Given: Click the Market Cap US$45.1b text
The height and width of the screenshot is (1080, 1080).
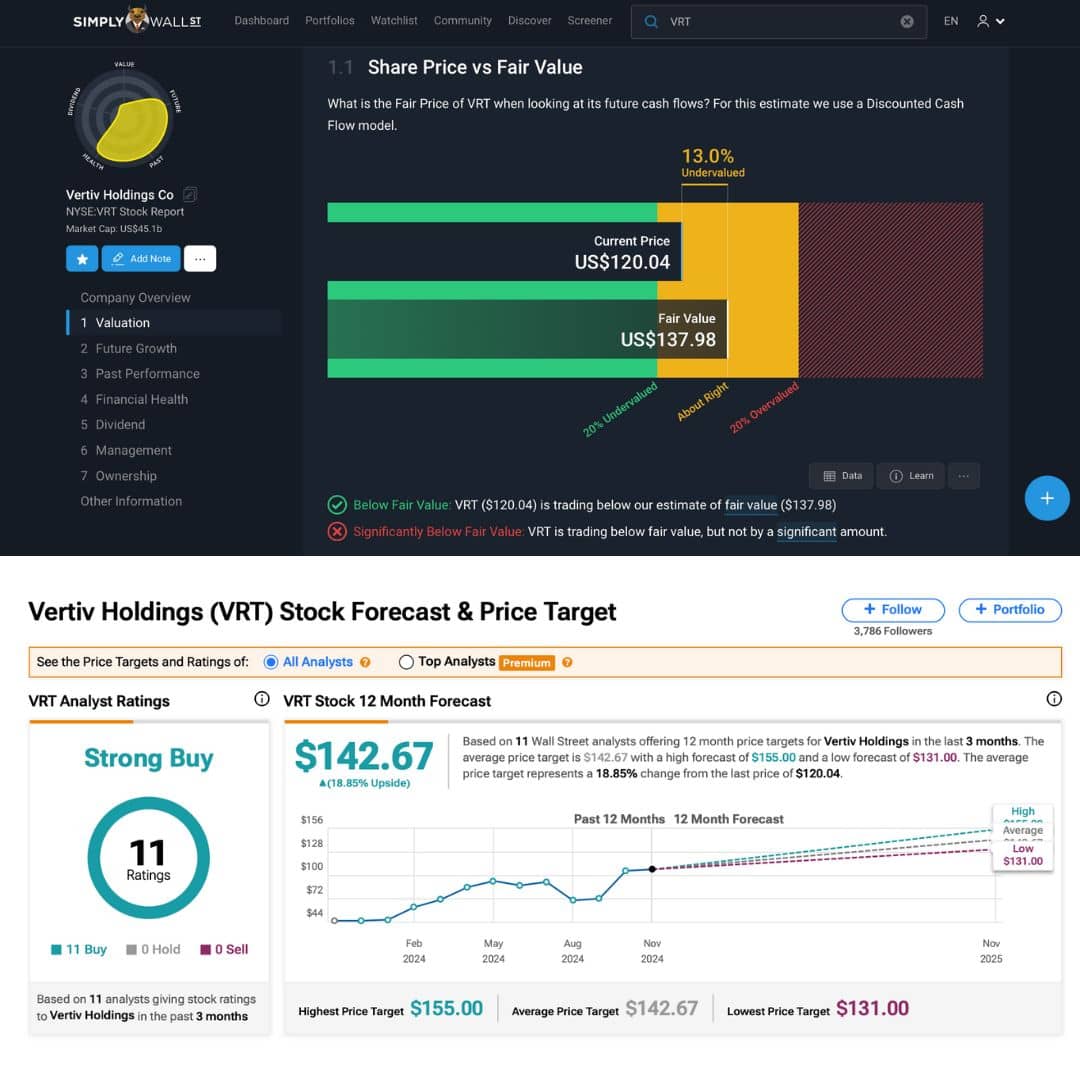Looking at the screenshot, I should coord(114,229).
